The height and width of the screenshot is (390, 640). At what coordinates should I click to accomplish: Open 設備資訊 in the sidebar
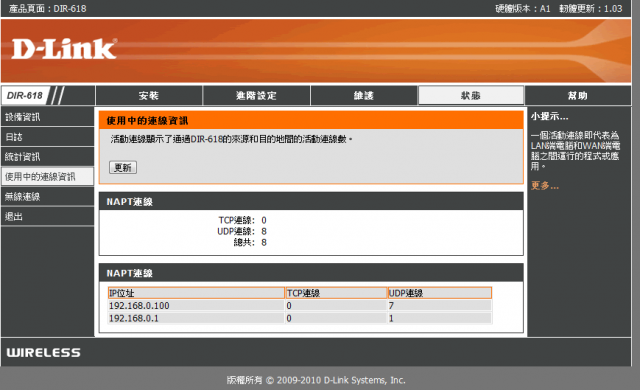(47, 117)
